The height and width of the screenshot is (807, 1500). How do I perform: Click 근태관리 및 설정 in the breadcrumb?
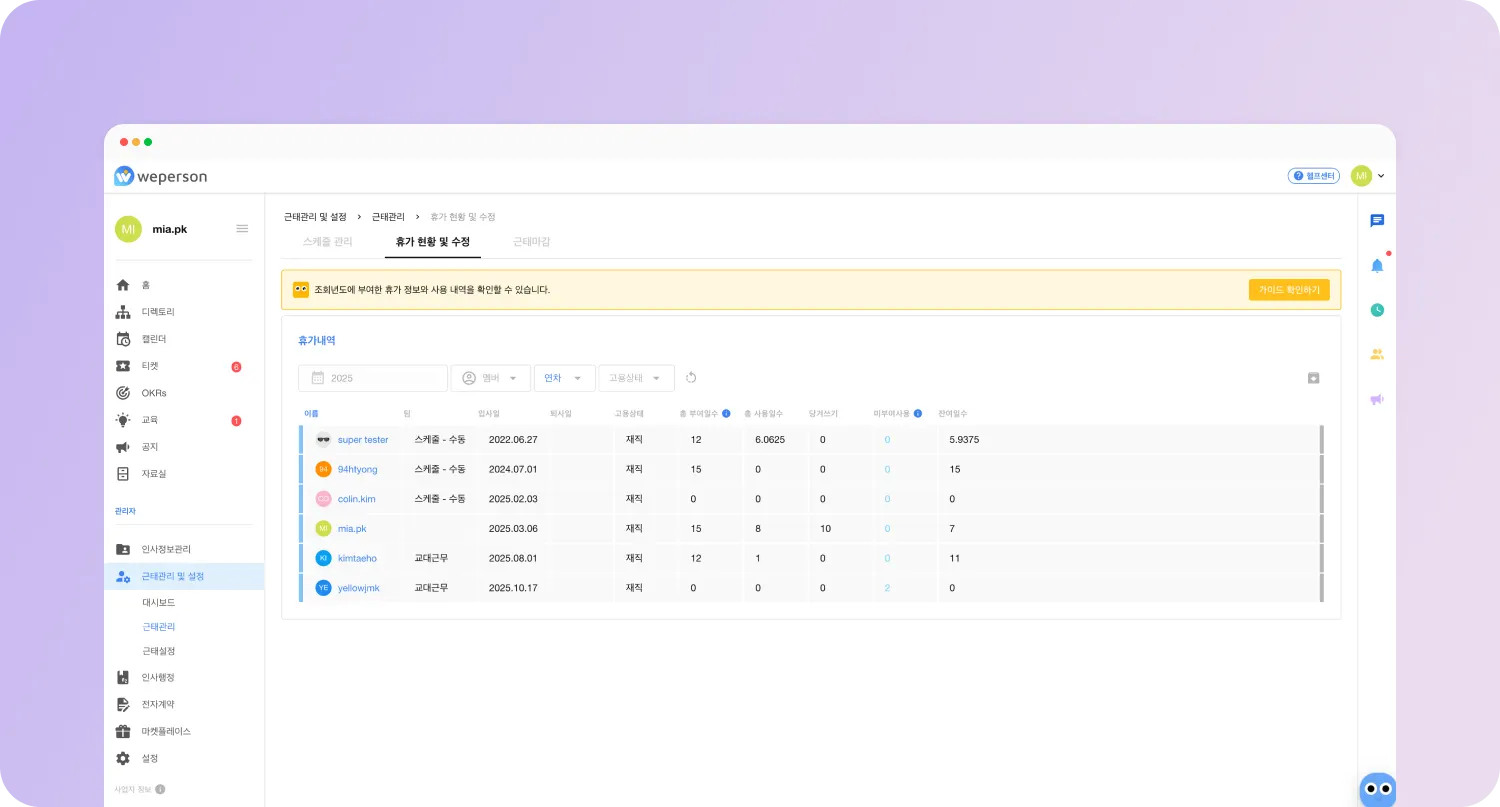(315, 216)
